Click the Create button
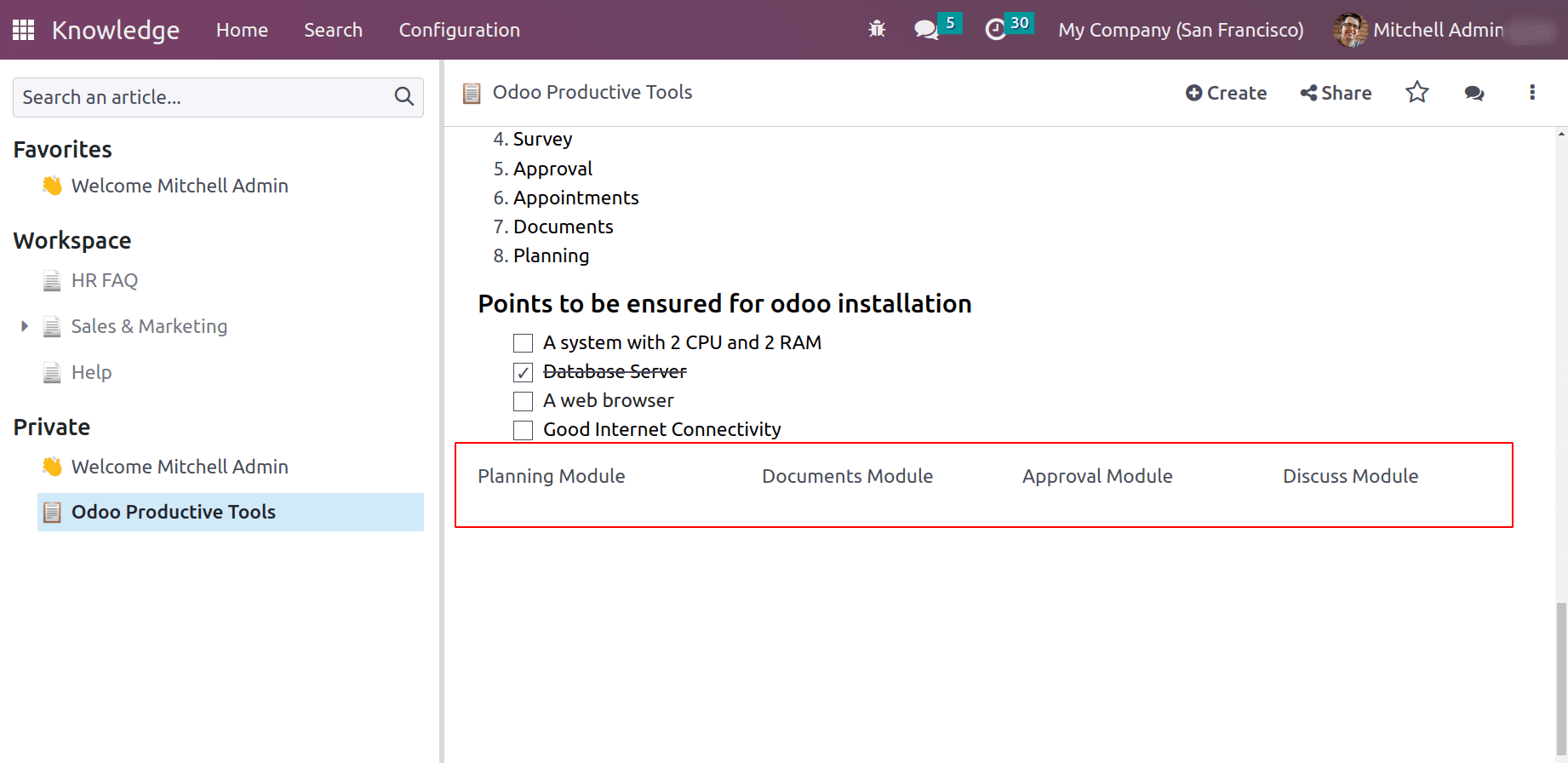 1226,93
